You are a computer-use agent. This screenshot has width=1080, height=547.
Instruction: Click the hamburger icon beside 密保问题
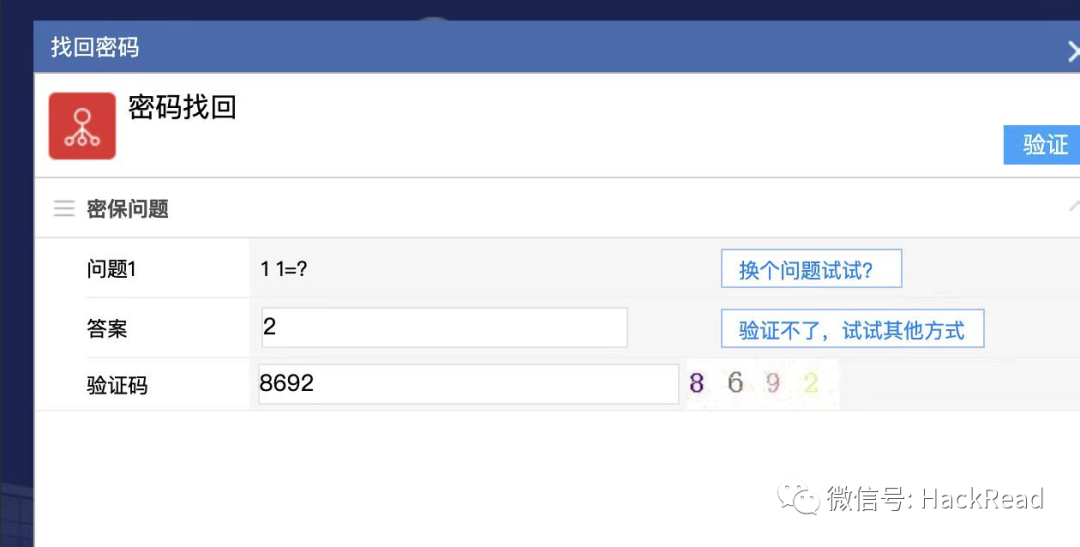point(64,208)
